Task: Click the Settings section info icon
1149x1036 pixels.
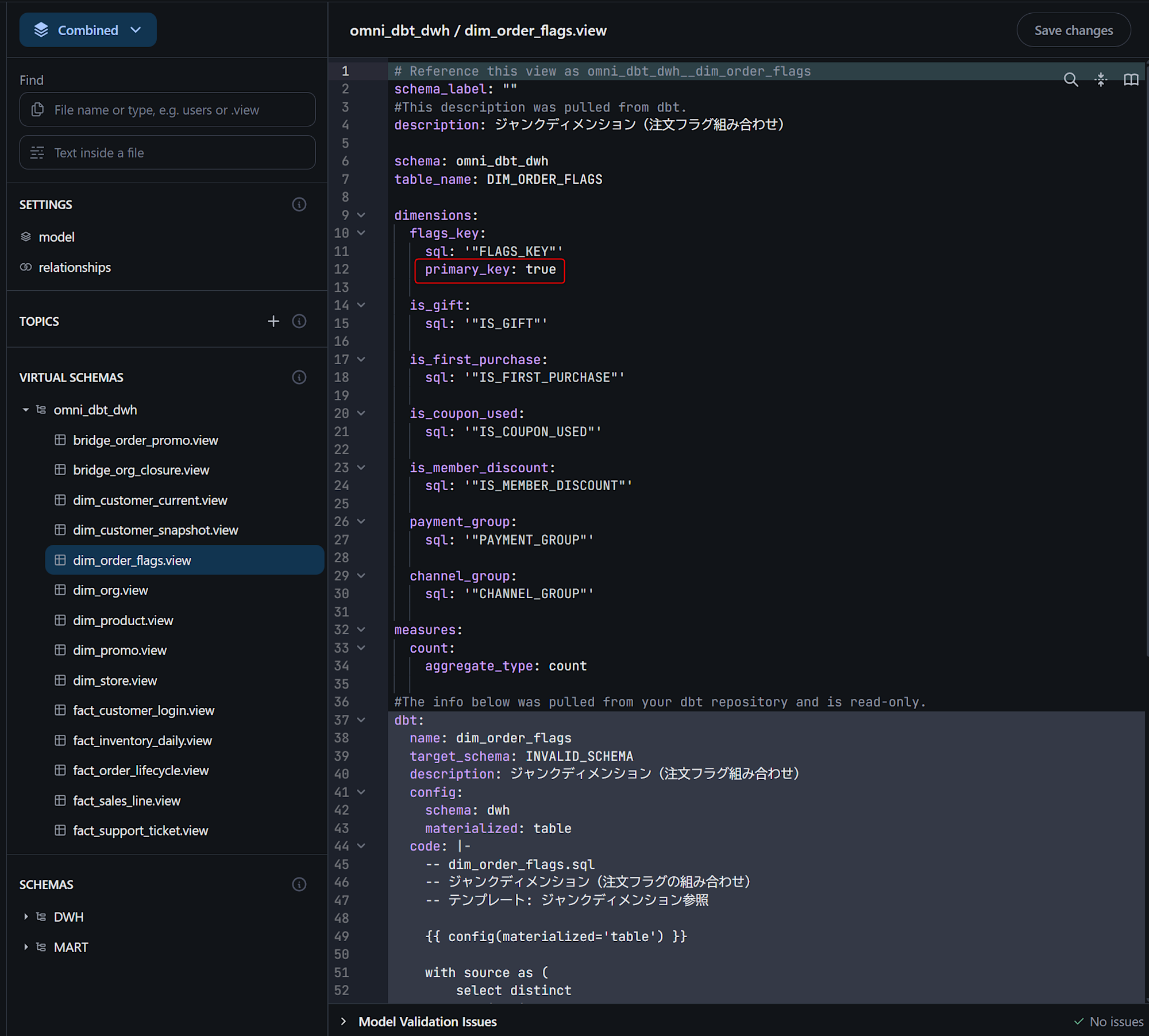Action: coord(299,205)
